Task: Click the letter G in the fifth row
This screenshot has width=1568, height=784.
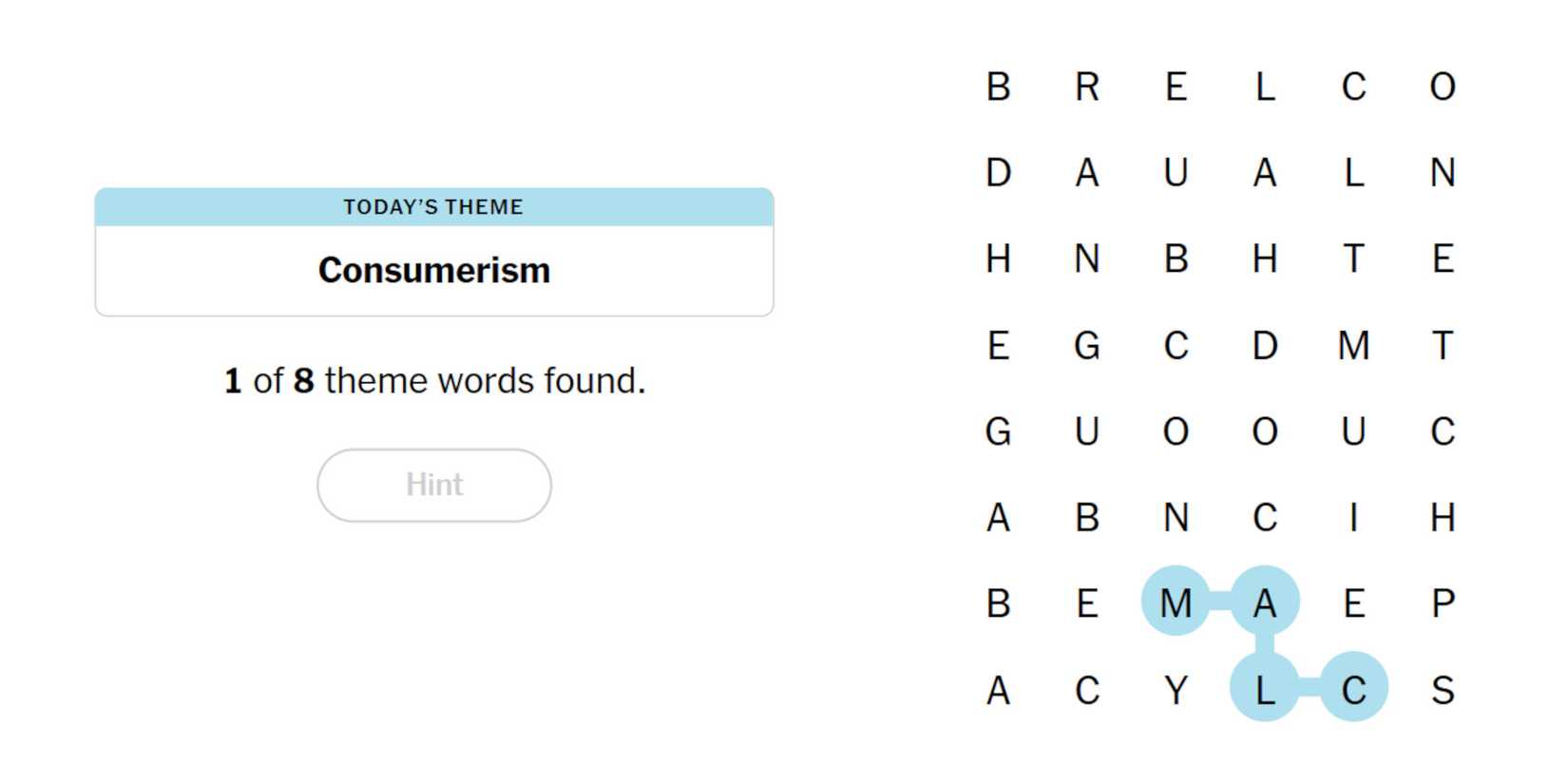Action: 998,431
